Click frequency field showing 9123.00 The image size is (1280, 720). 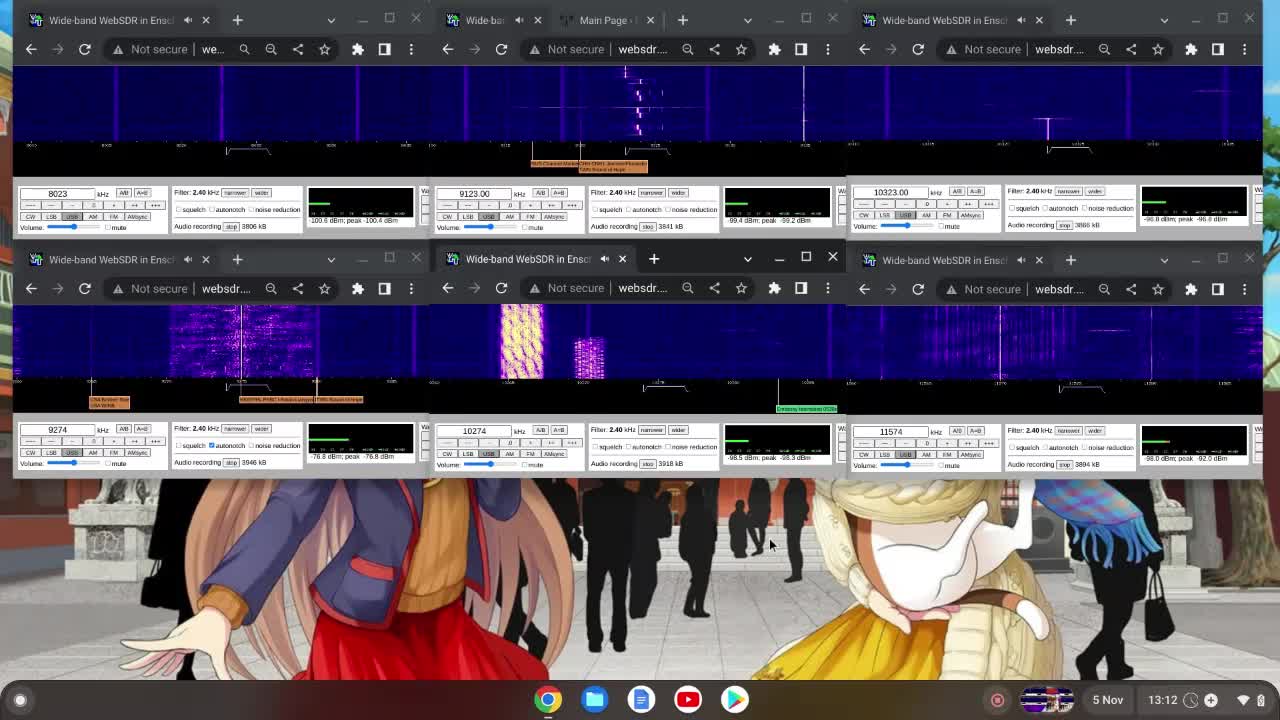475,194
